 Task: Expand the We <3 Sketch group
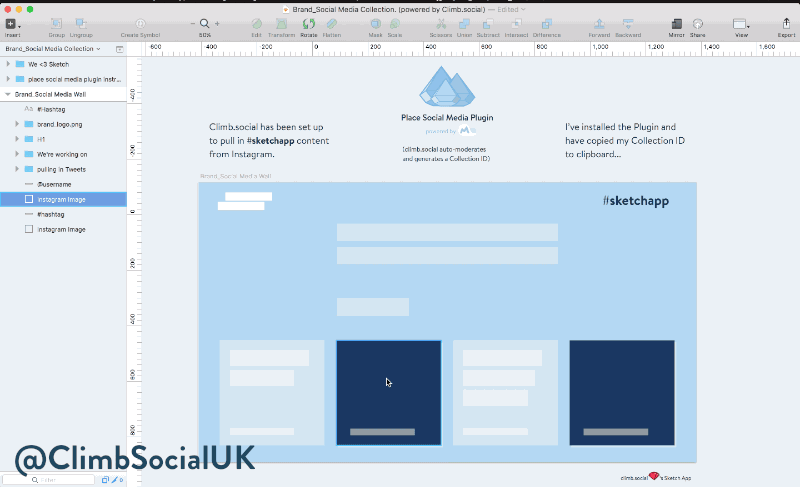[x=8, y=63]
